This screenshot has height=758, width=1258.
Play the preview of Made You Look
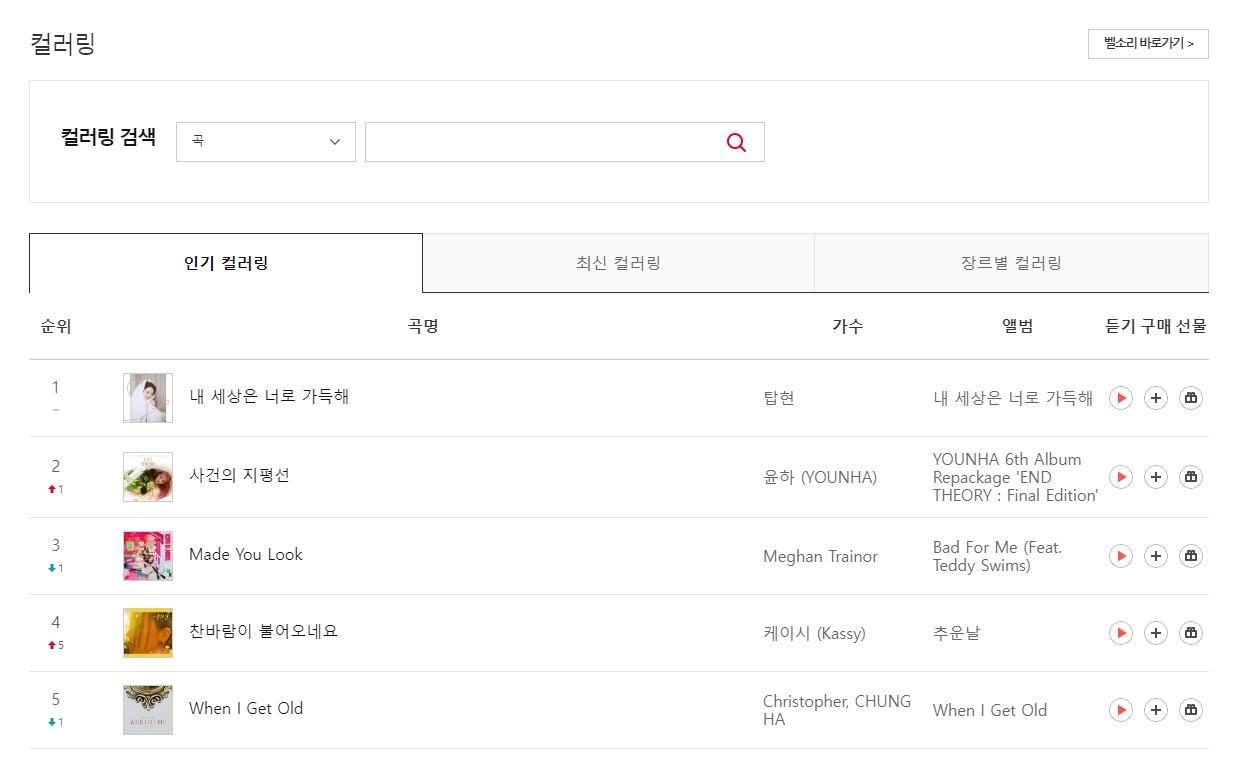tap(1120, 556)
